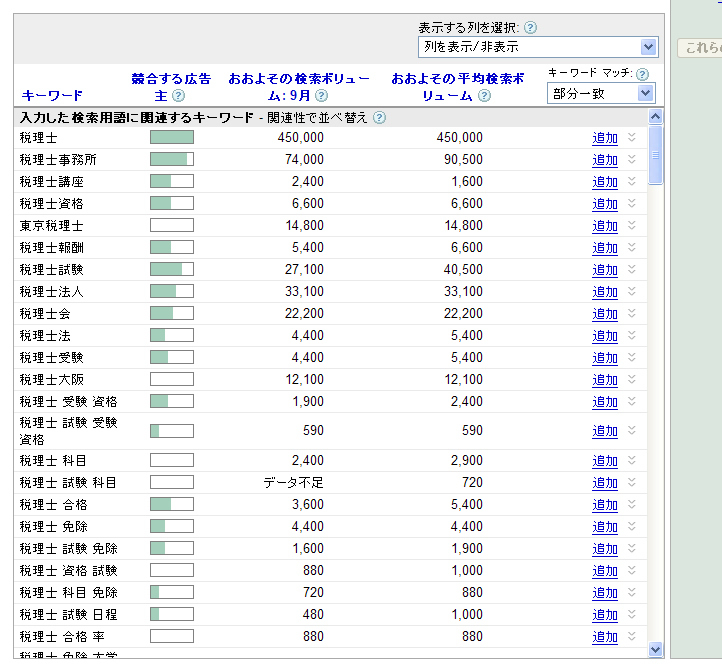This screenshot has height=668, width=722.
Task: Click scrollbar down arrow in keyword list
Action: click(x=656, y=649)
